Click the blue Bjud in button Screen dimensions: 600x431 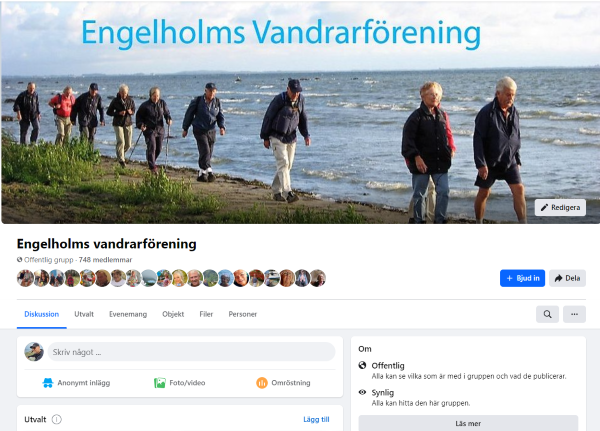(522, 278)
